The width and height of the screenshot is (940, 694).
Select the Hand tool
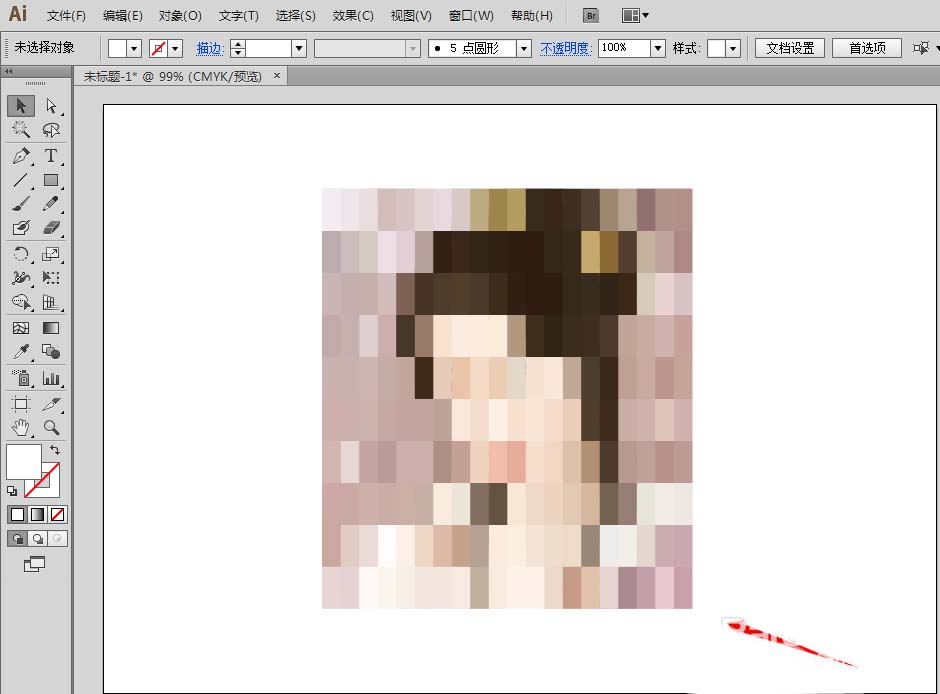tap(21, 427)
